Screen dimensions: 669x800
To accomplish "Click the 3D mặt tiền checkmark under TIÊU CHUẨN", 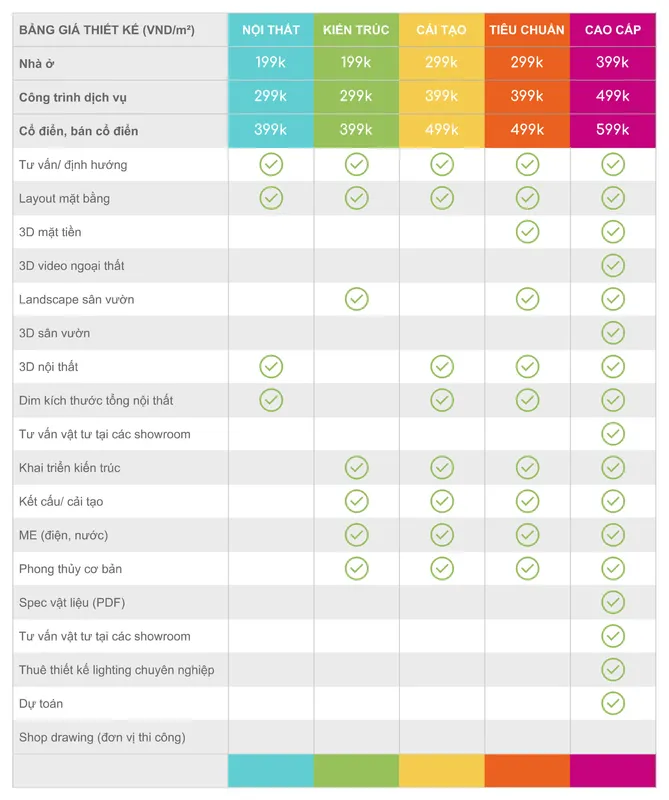I will (527, 232).
